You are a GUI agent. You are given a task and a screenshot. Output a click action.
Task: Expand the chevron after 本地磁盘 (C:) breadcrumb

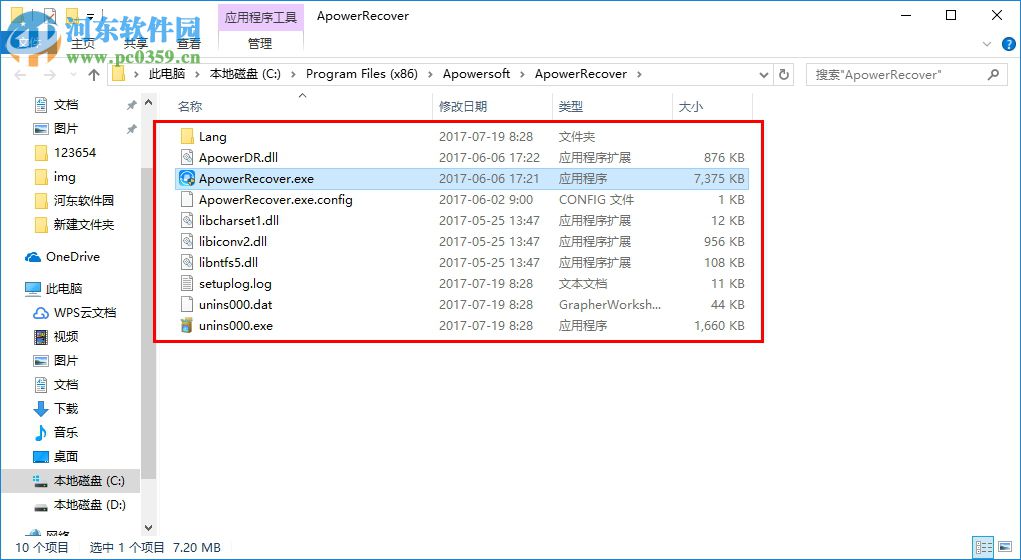(294, 74)
